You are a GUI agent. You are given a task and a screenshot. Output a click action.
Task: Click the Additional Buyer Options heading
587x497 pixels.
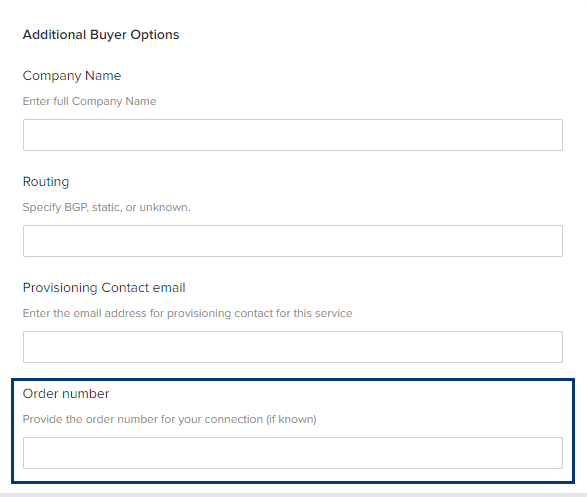click(x=101, y=35)
